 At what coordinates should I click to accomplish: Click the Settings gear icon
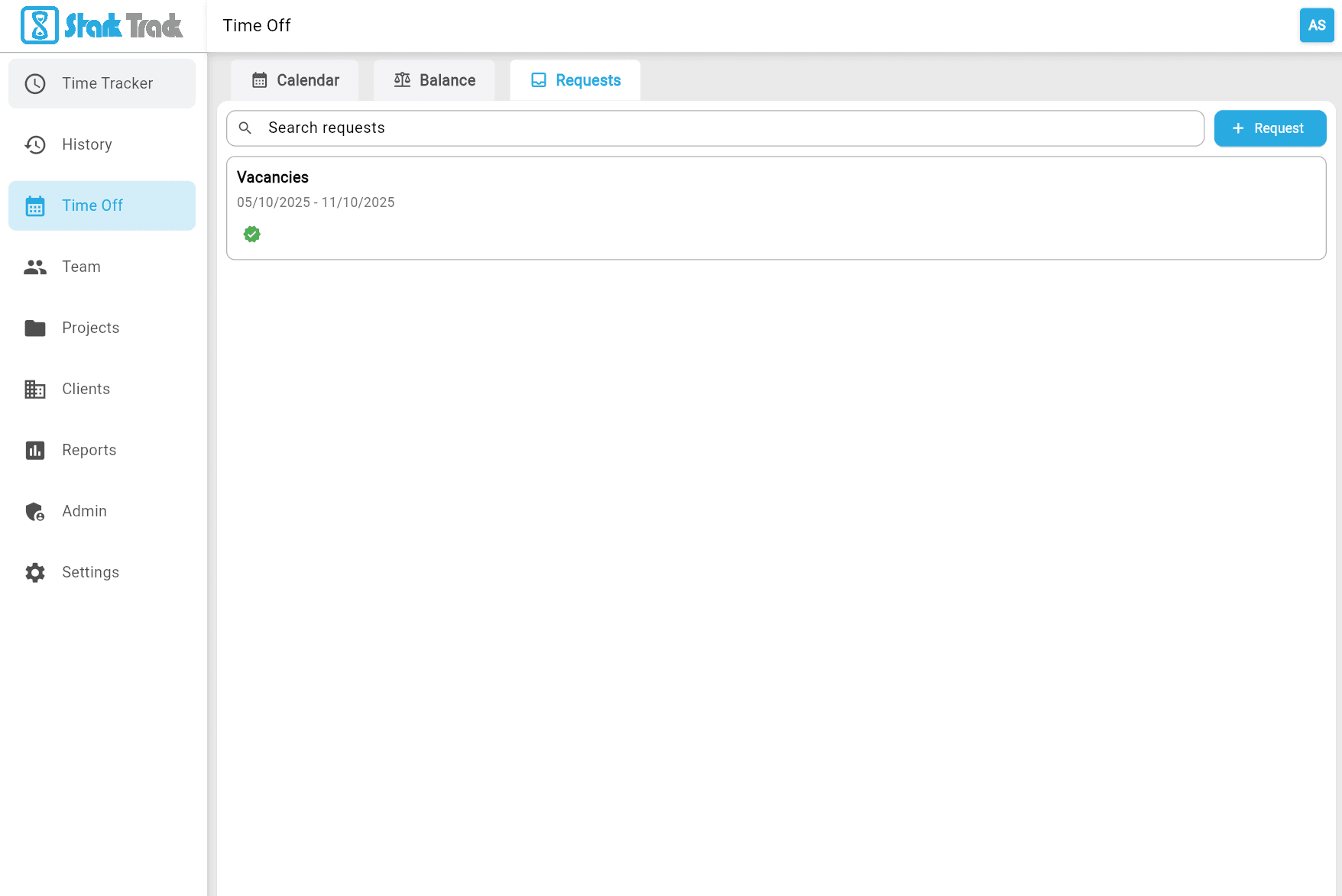pos(35,572)
